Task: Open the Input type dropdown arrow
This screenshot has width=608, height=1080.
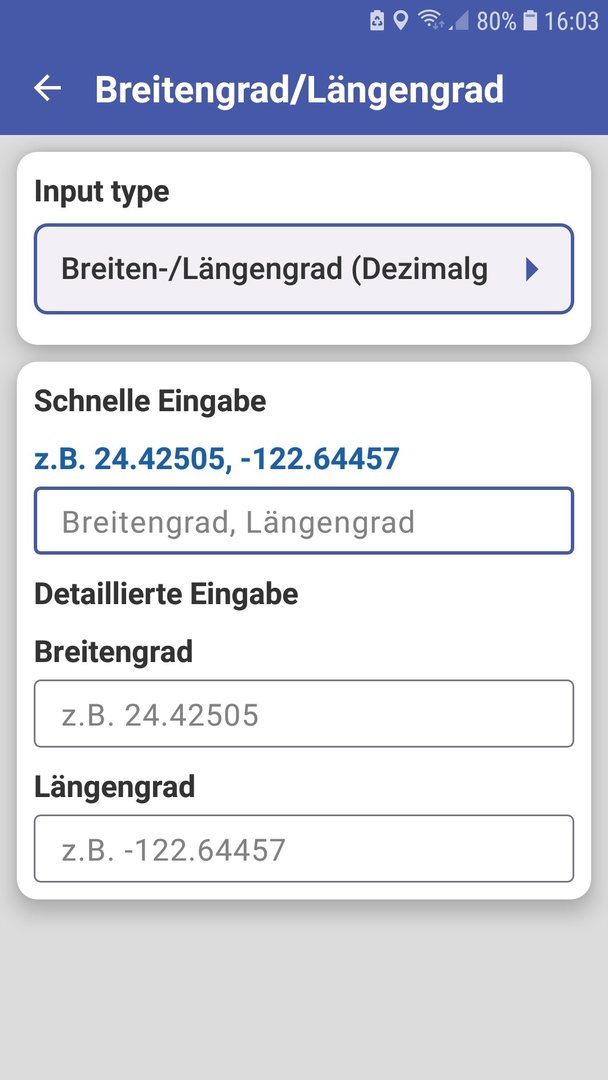Action: (532, 269)
